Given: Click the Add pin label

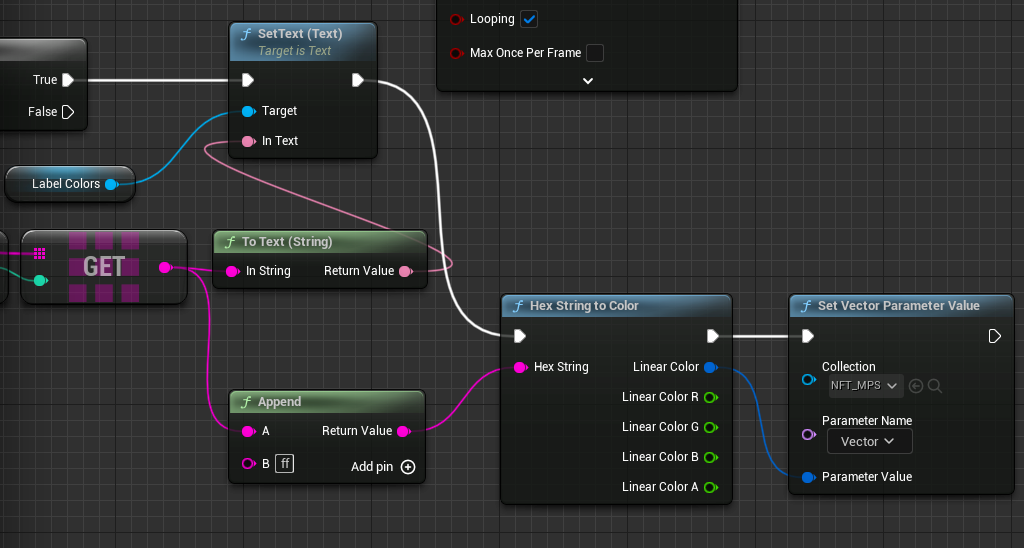Looking at the screenshot, I should point(372,467).
